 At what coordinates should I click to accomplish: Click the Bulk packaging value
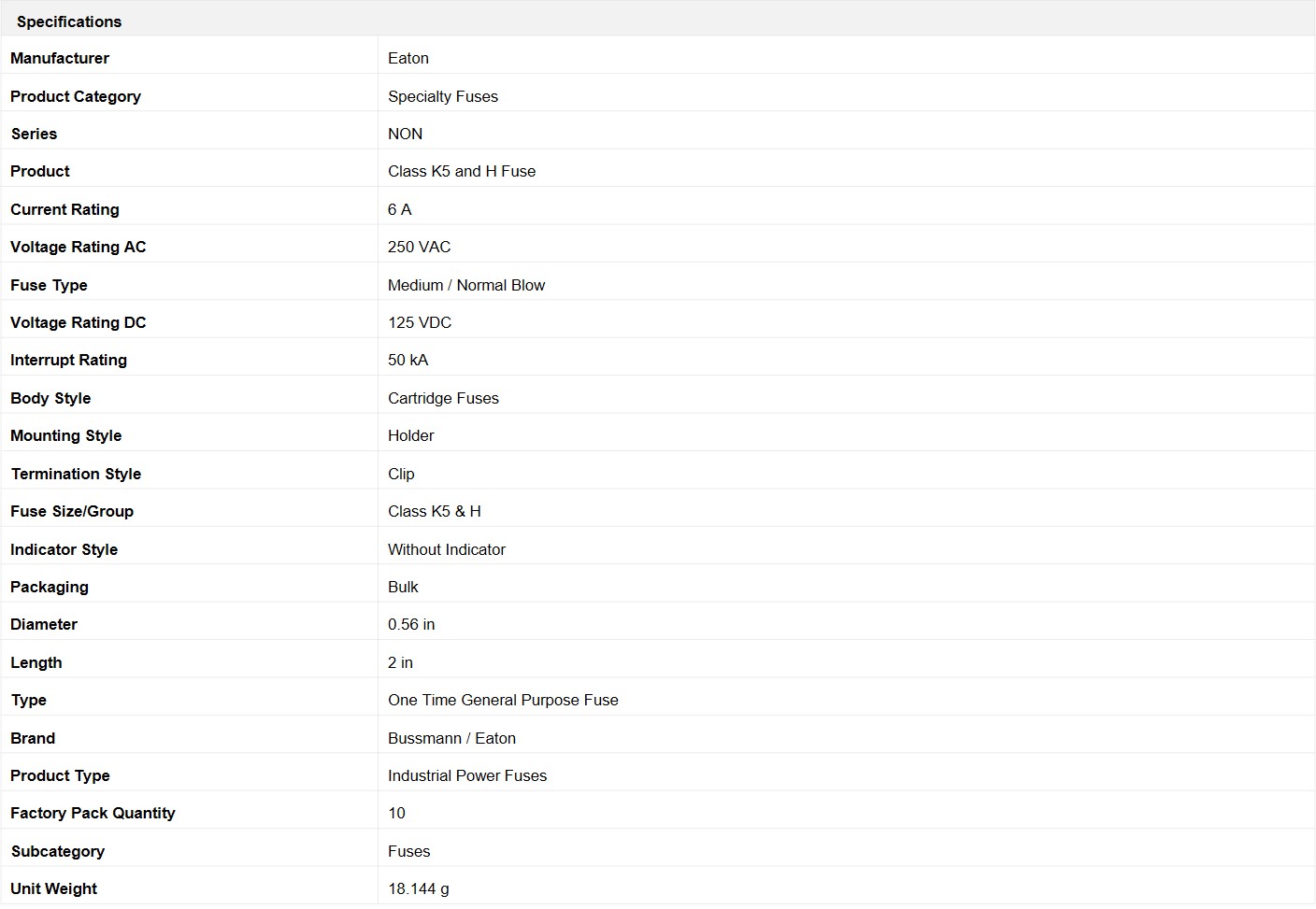[x=403, y=587]
